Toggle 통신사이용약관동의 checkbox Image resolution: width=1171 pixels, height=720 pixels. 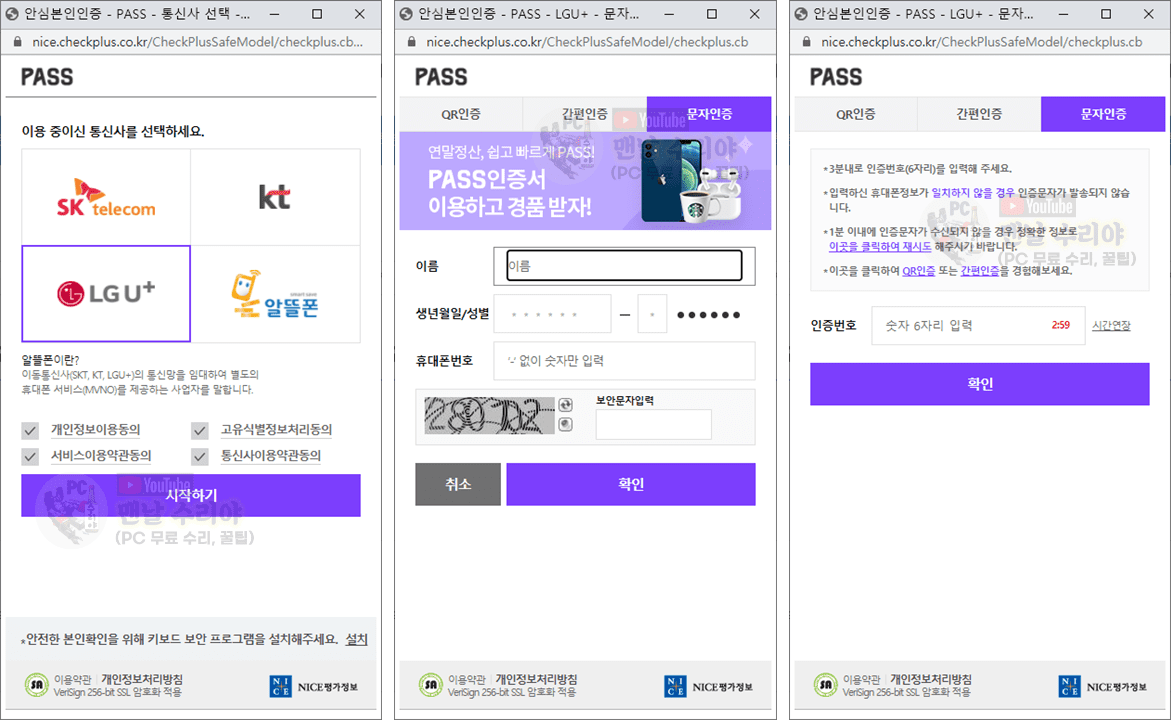point(199,456)
